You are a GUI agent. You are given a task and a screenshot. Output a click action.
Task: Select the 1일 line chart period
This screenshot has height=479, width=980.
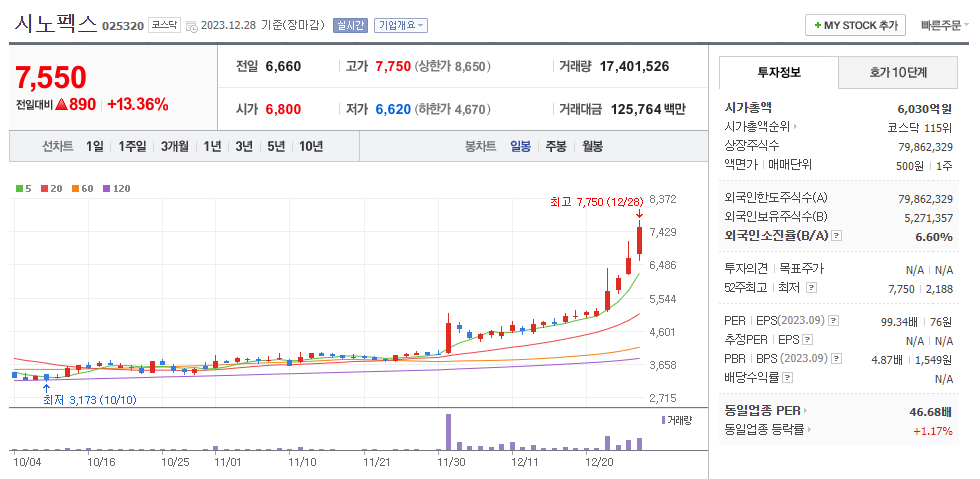pos(95,146)
